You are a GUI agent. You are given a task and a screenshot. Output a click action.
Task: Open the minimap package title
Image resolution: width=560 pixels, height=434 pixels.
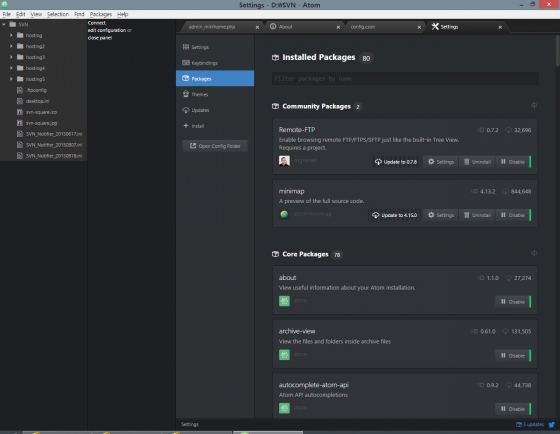pyautogui.click(x=291, y=191)
